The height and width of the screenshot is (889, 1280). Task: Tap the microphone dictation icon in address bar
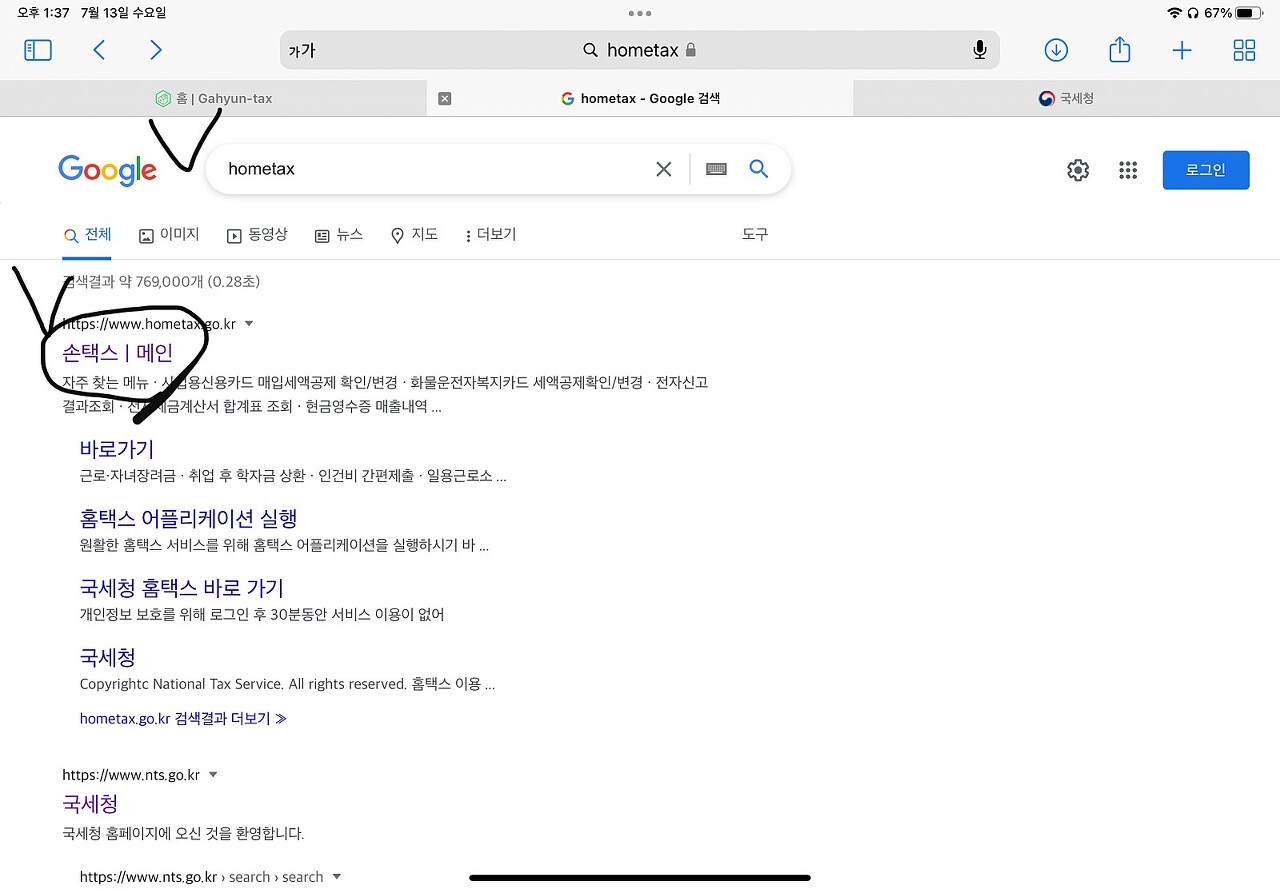point(980,50)
